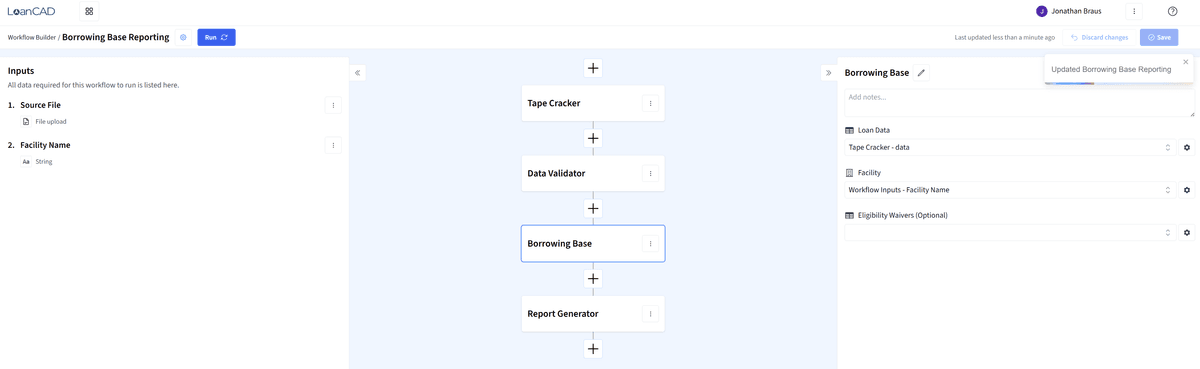Run the workflow

point(216,37)
